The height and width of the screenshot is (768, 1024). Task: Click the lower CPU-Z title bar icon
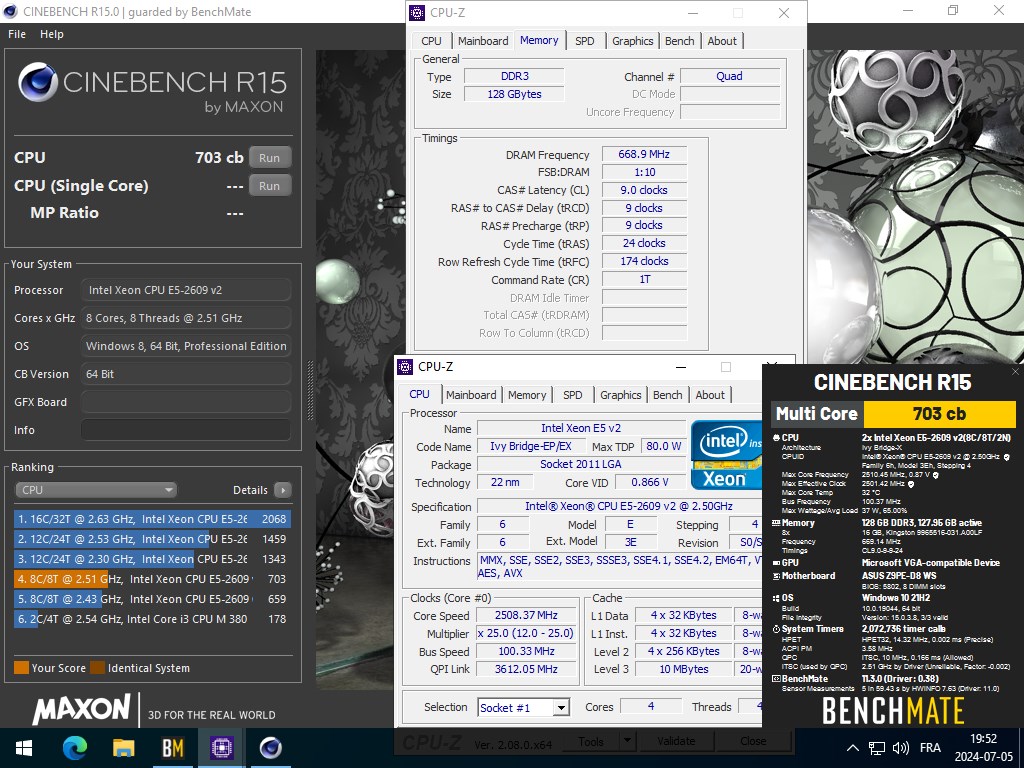coord(405,366)
